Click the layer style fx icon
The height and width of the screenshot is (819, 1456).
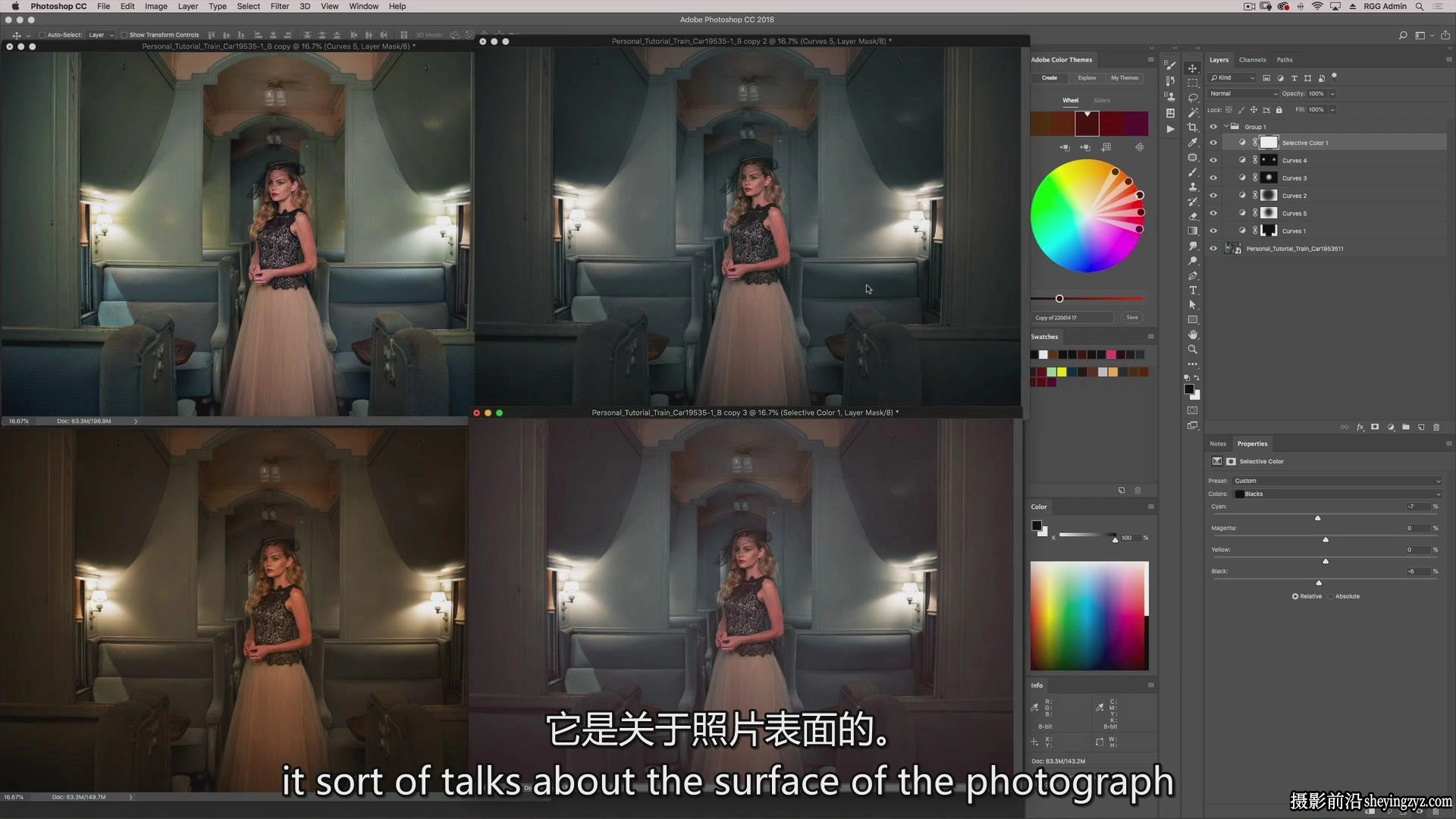(x=1360, y=427)
